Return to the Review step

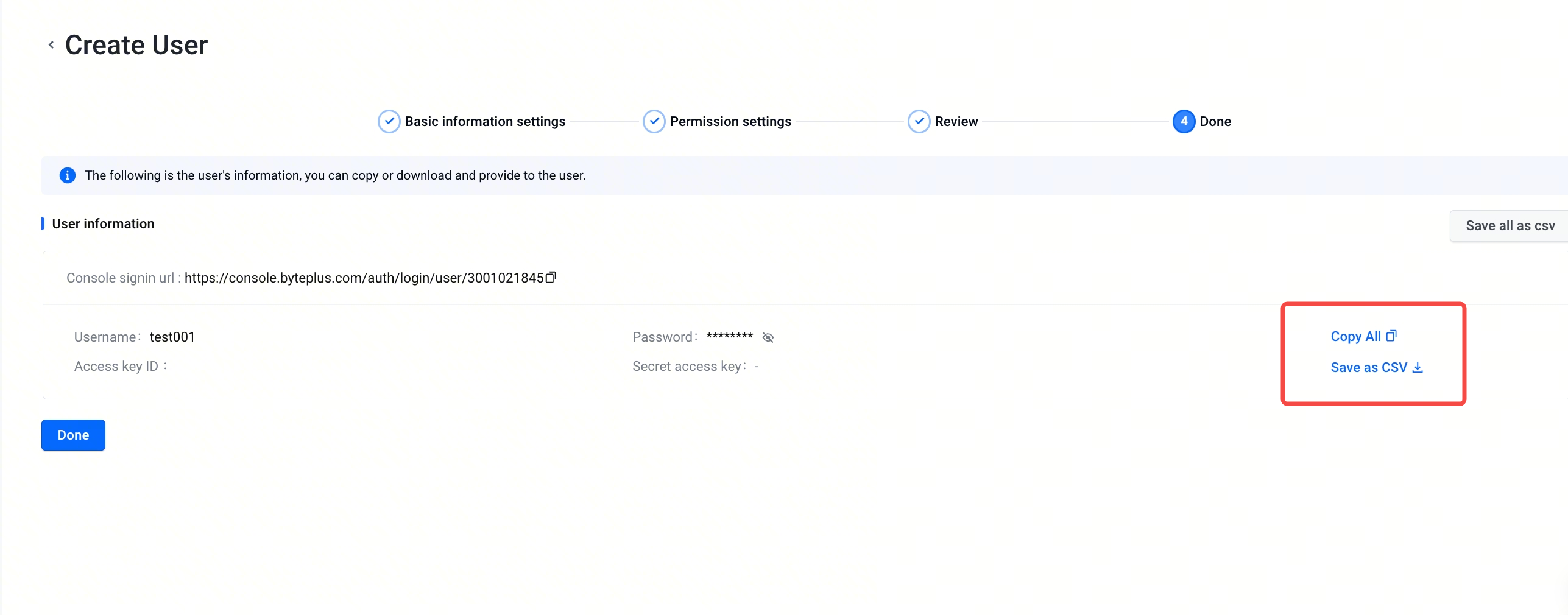tap(943, 121)
